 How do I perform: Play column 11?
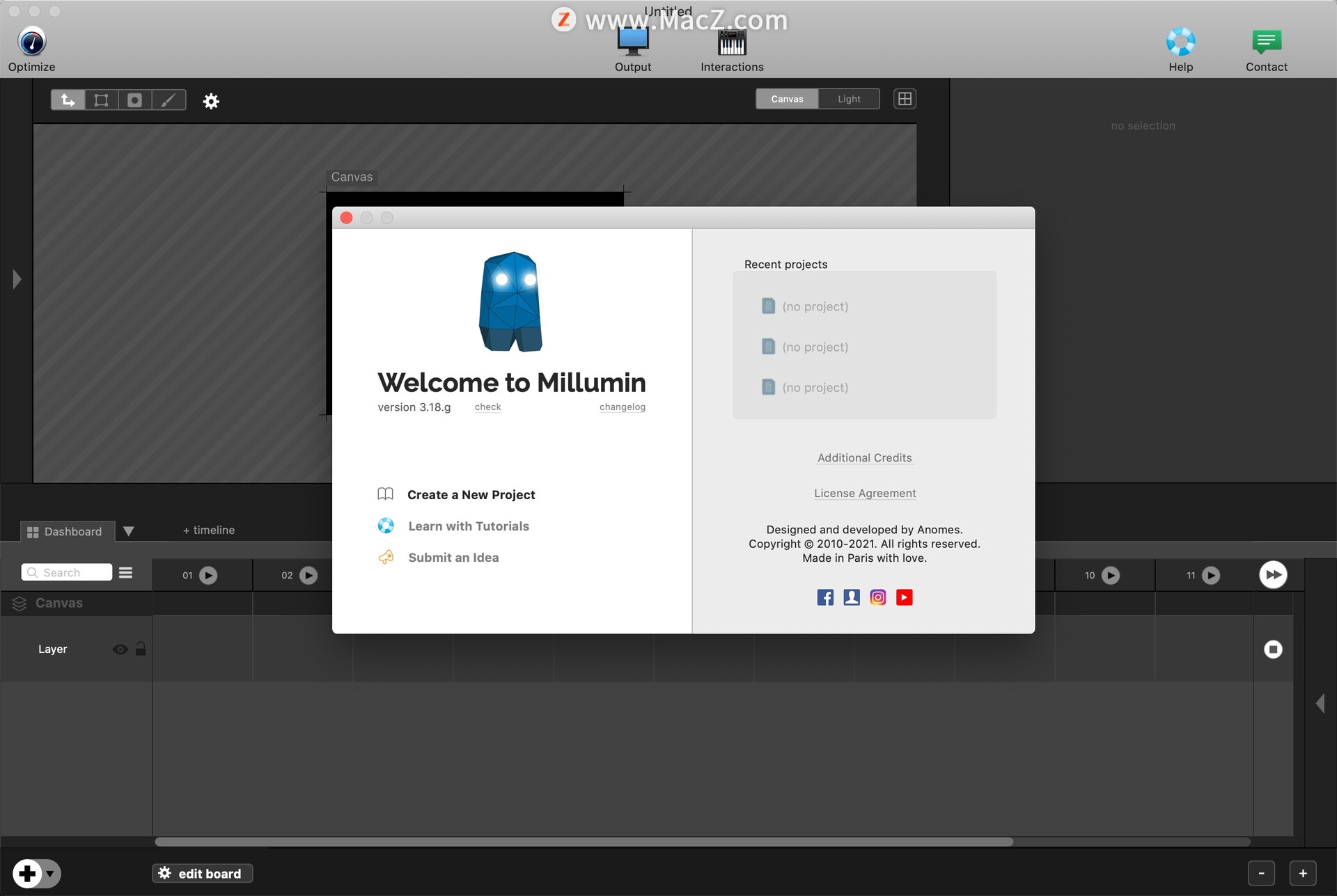click(1211, 576)
